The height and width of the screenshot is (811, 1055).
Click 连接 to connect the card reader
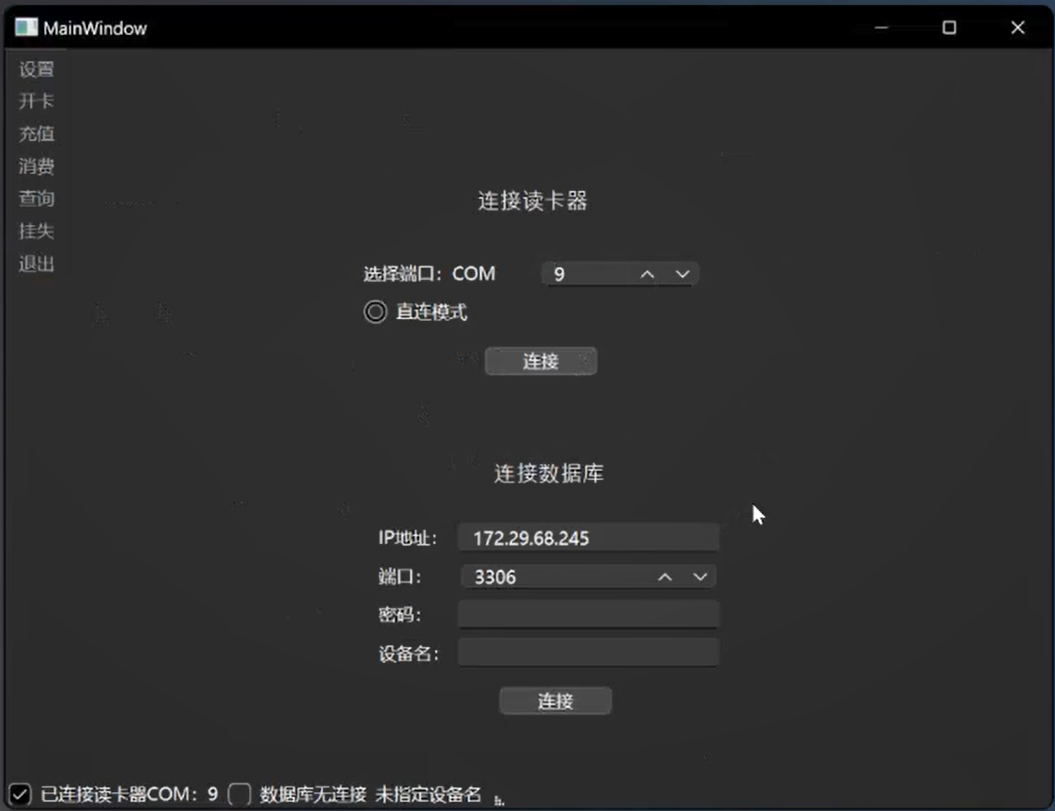[540, 361]
